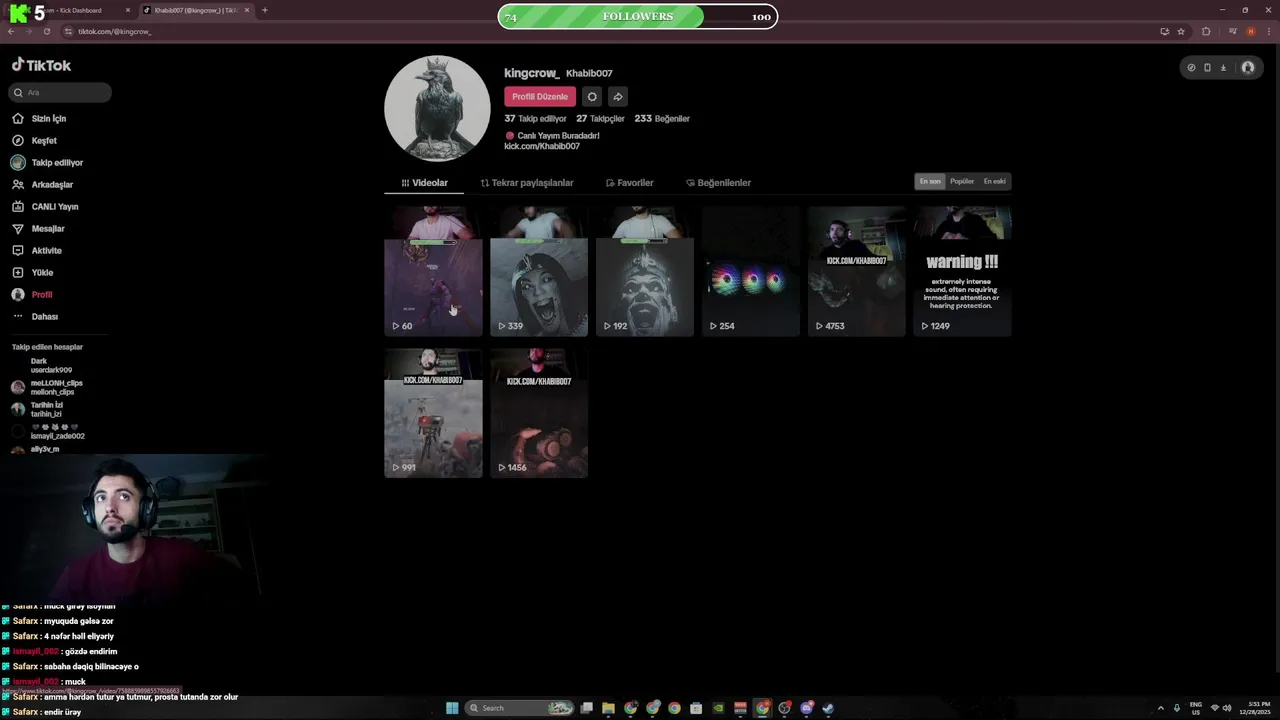Click the circular icon left of top-right avatar group

click(x=1191, y=67)
